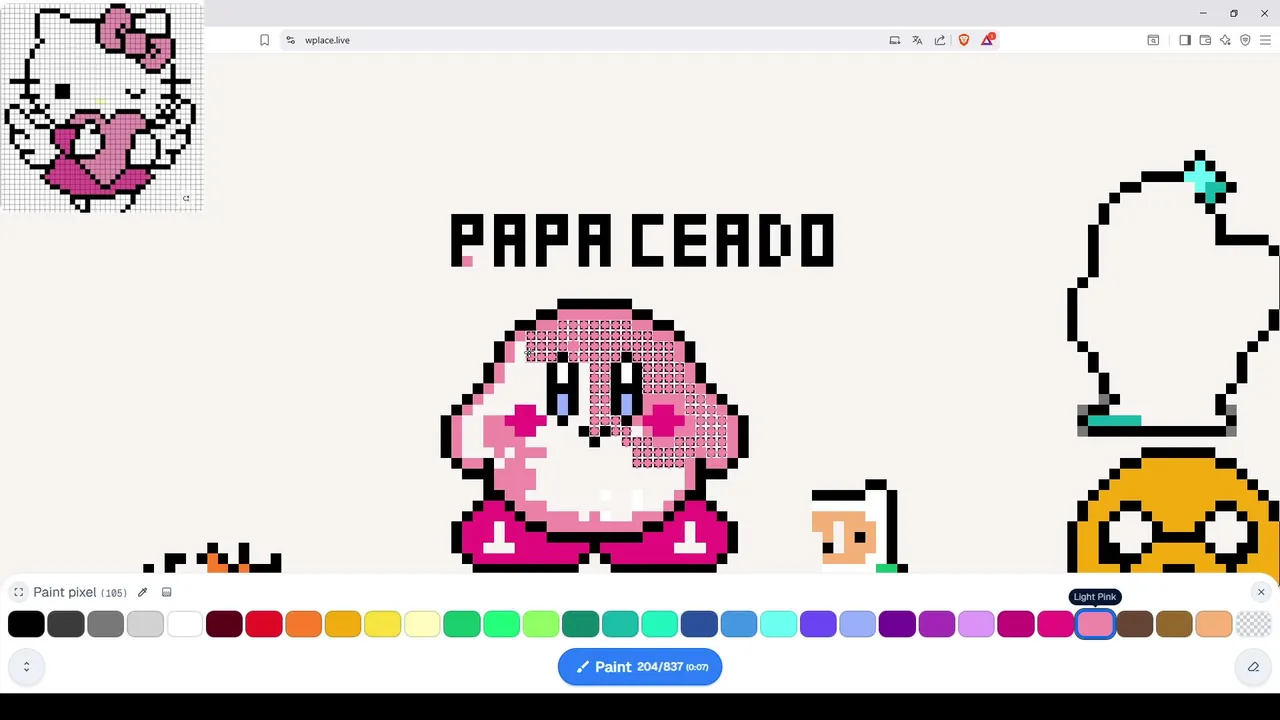This screenshot has width=1280, height=720.
Task: Pick the Gold color swatch
Action: pyautogui.click(x=343, y=624)
